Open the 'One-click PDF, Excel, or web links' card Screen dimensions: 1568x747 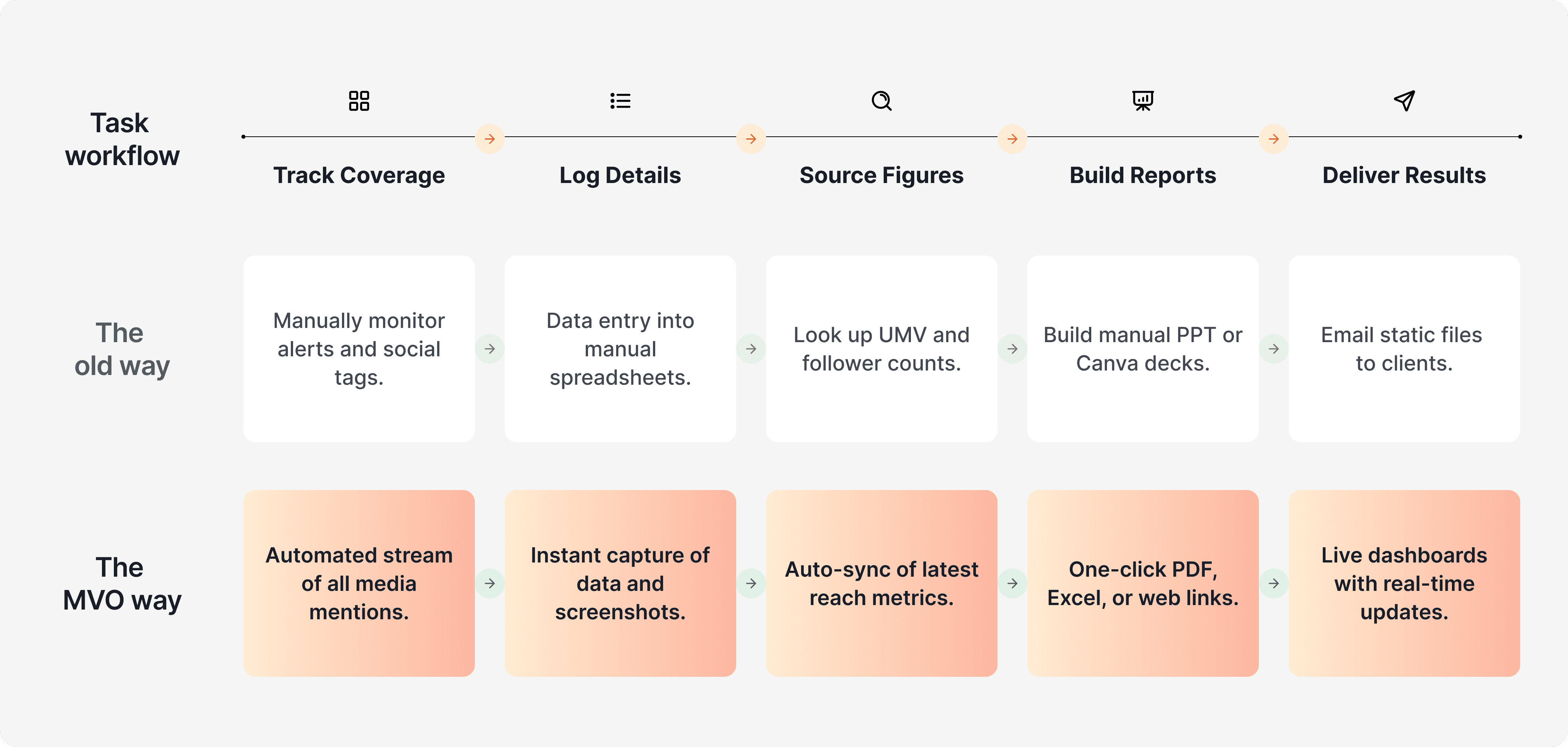[x=1142, y=583]
